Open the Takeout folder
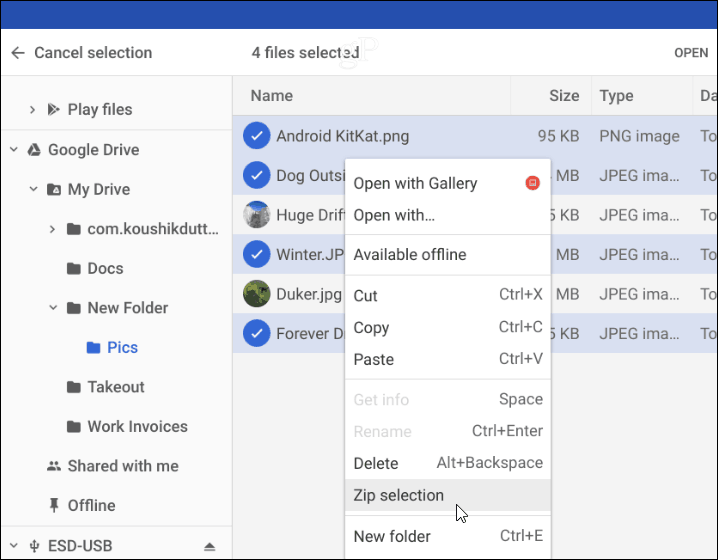 pos(116,387)
